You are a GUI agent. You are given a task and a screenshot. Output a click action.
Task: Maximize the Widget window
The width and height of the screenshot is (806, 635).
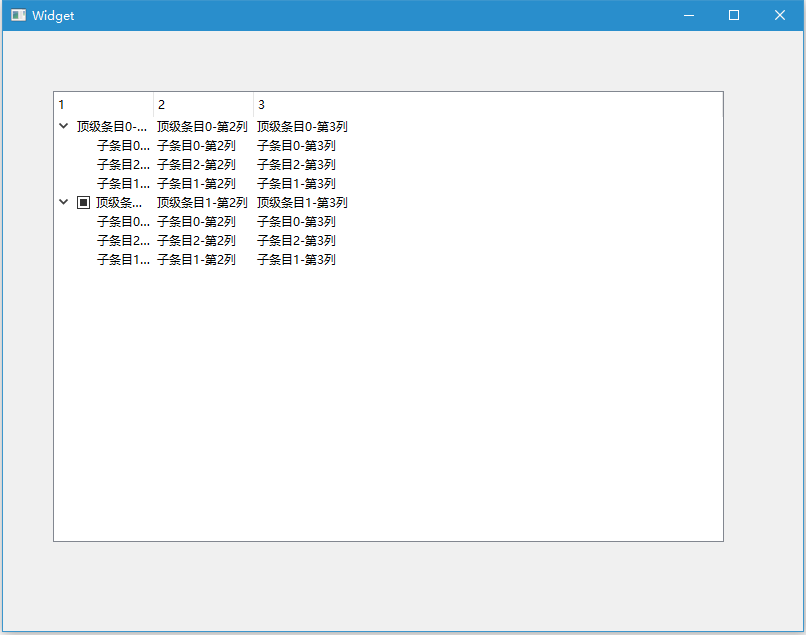click(734, 15)
